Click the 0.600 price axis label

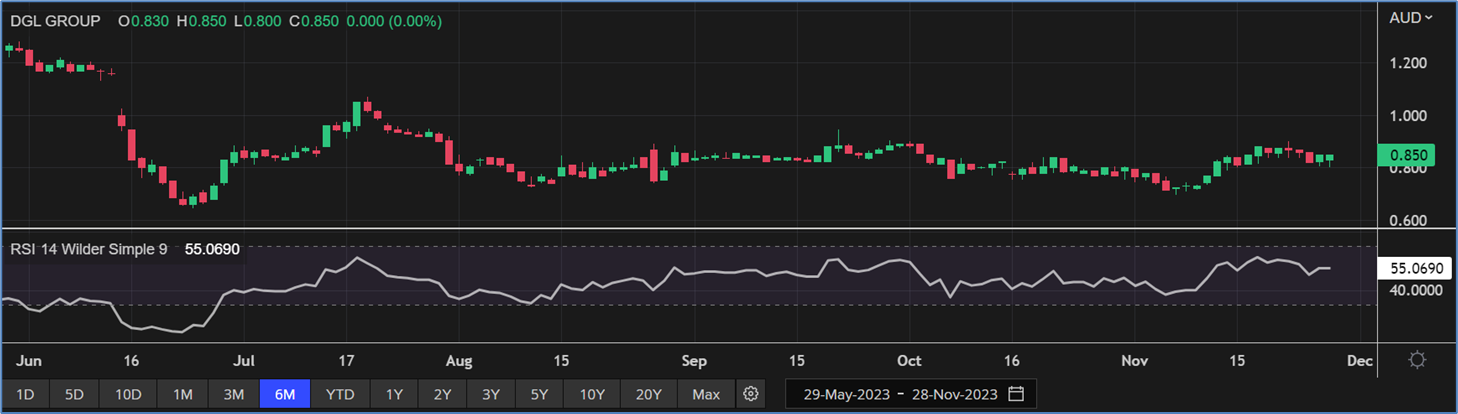click(1406, 221)
